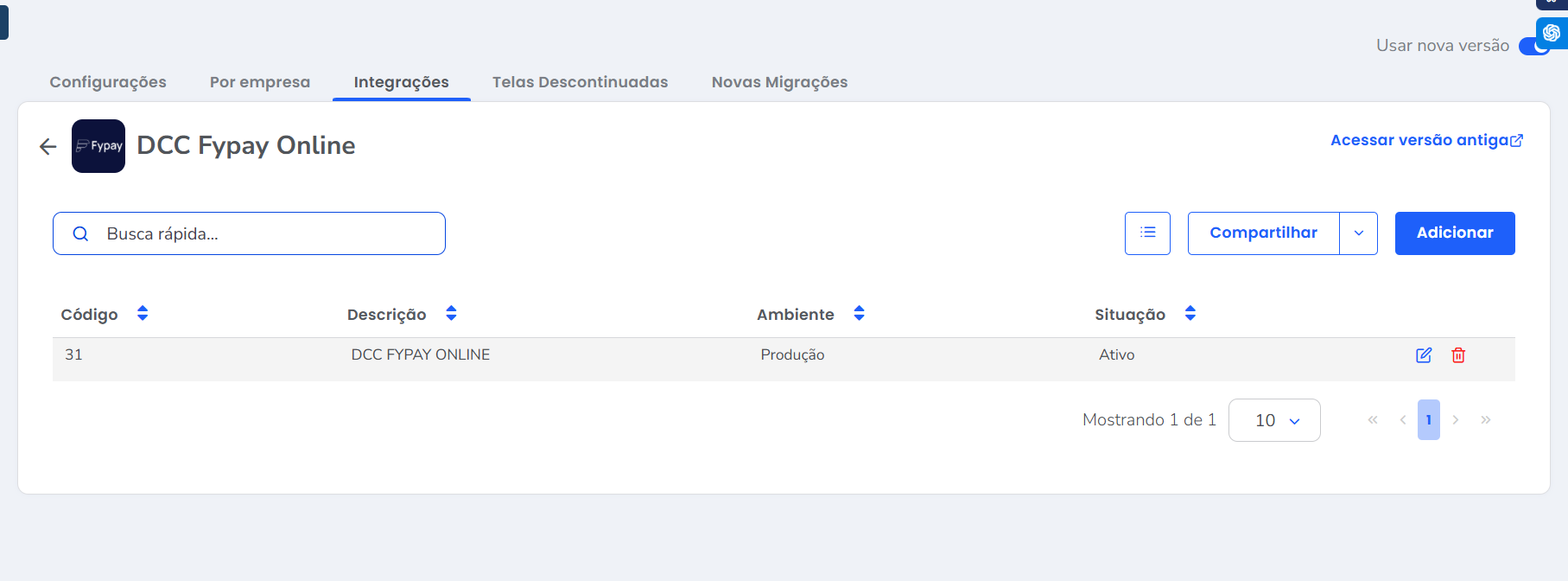Open the page size 10 dropdown
This screenshot has width=1568, height=581.
click(1274, 420)
